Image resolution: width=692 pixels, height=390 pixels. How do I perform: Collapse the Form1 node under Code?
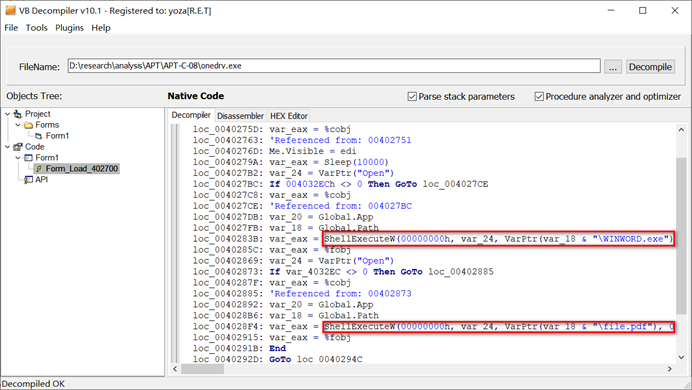18,158
